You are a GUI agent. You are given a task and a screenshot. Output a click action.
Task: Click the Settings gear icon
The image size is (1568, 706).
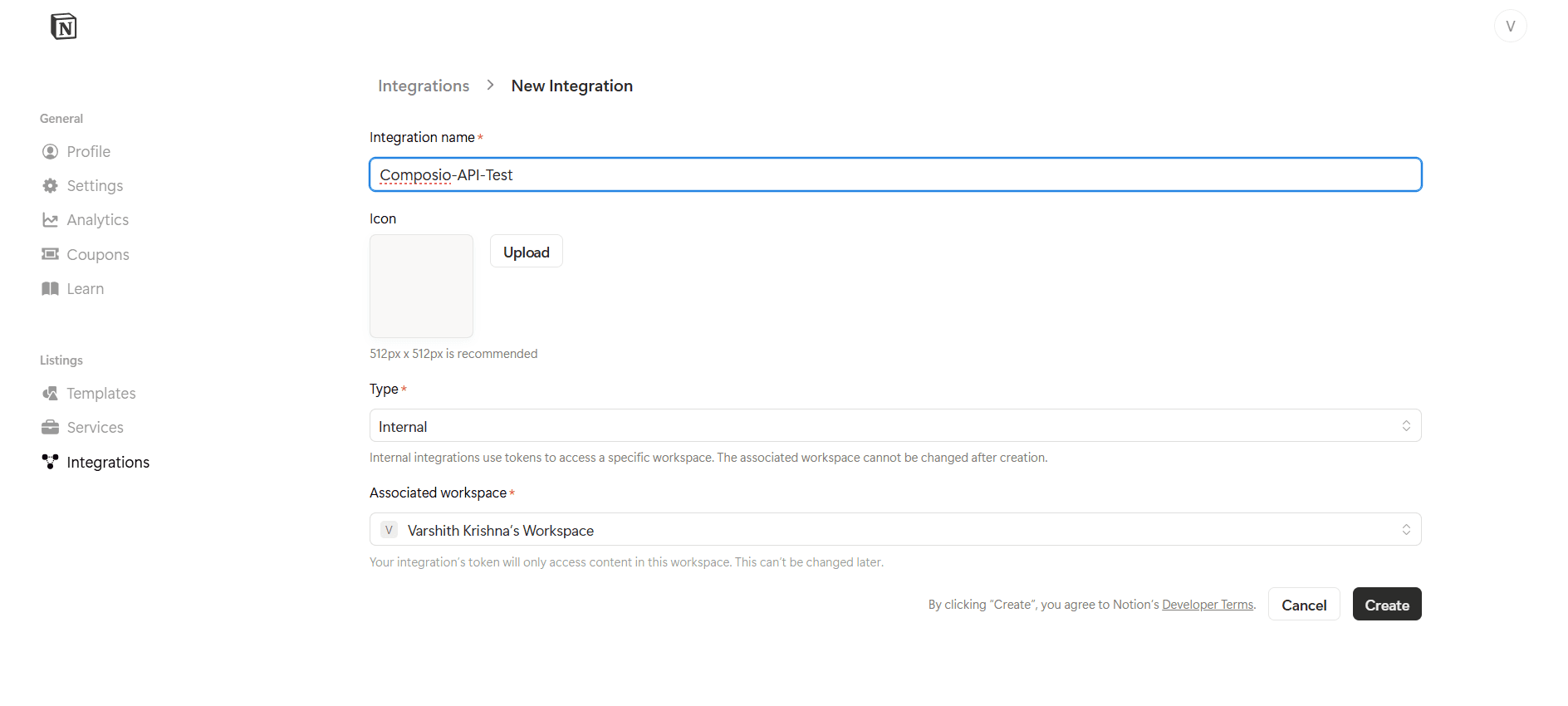51,185
